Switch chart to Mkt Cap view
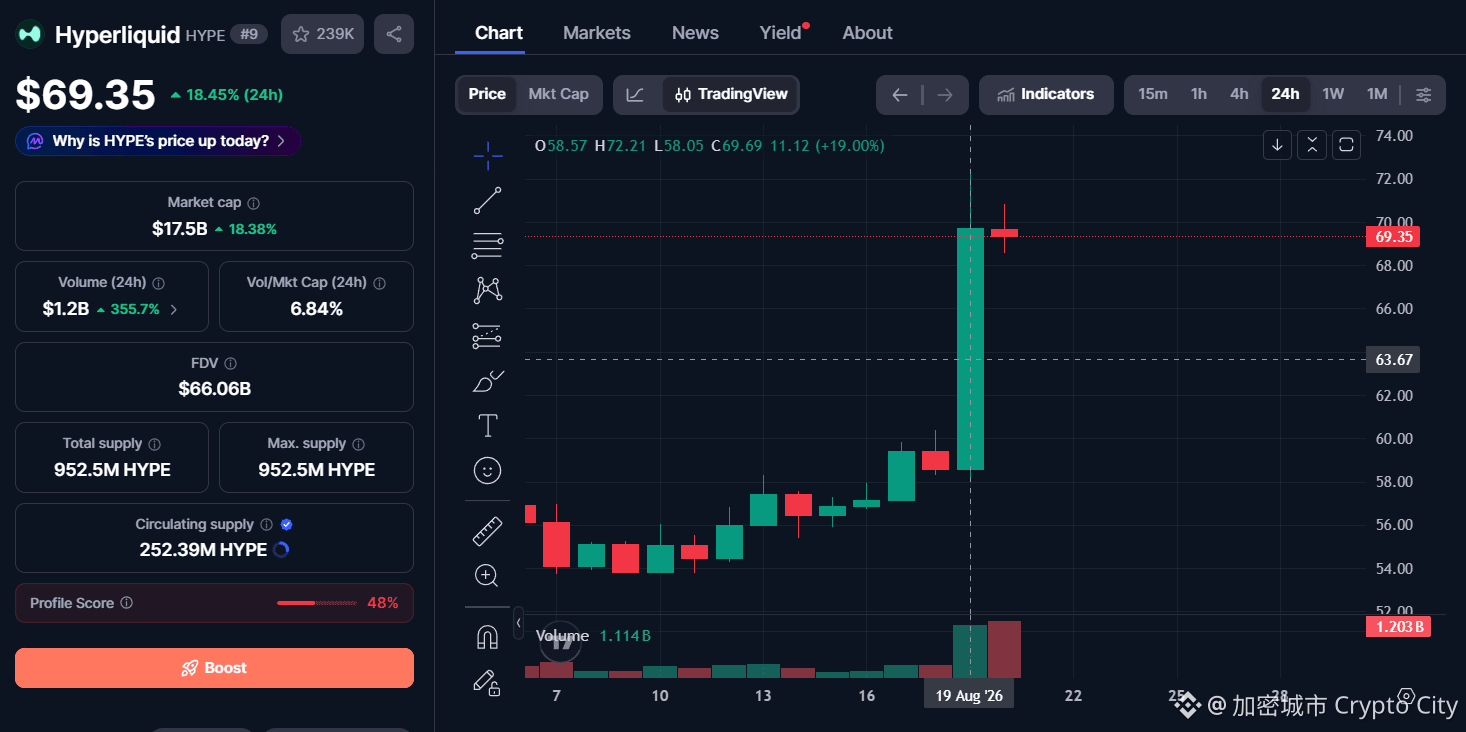Screen dimensions: 1466x732 click(x=558, y=94)
